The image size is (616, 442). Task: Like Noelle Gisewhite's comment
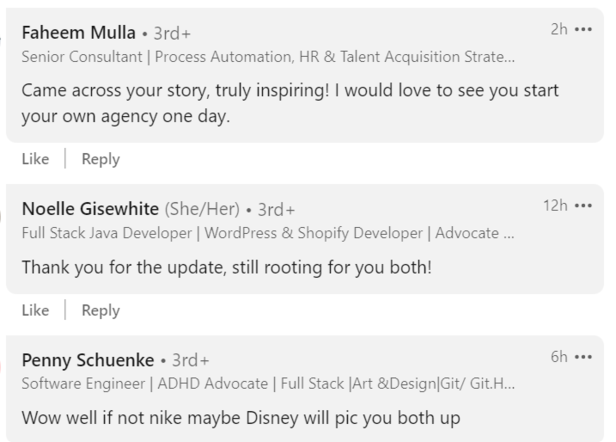coord(34,311)
